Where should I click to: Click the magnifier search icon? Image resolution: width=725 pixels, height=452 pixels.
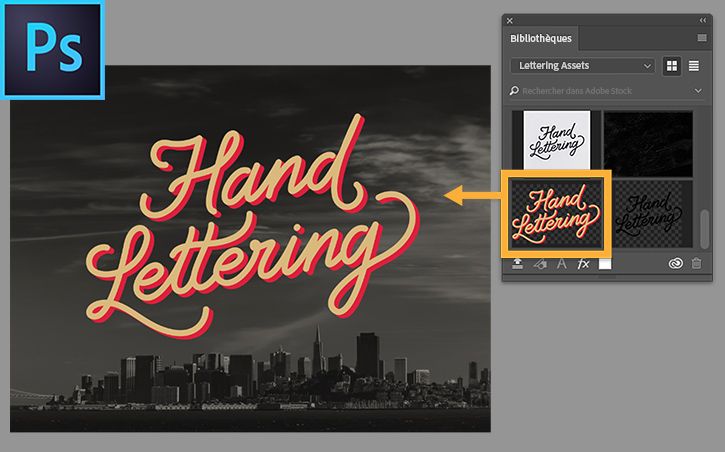(x=514, y=91)
